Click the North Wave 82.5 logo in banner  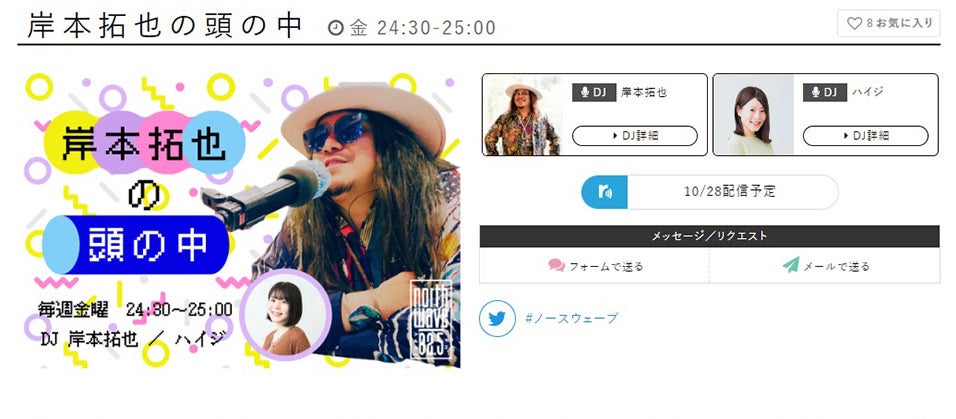[x=433, y=320]
